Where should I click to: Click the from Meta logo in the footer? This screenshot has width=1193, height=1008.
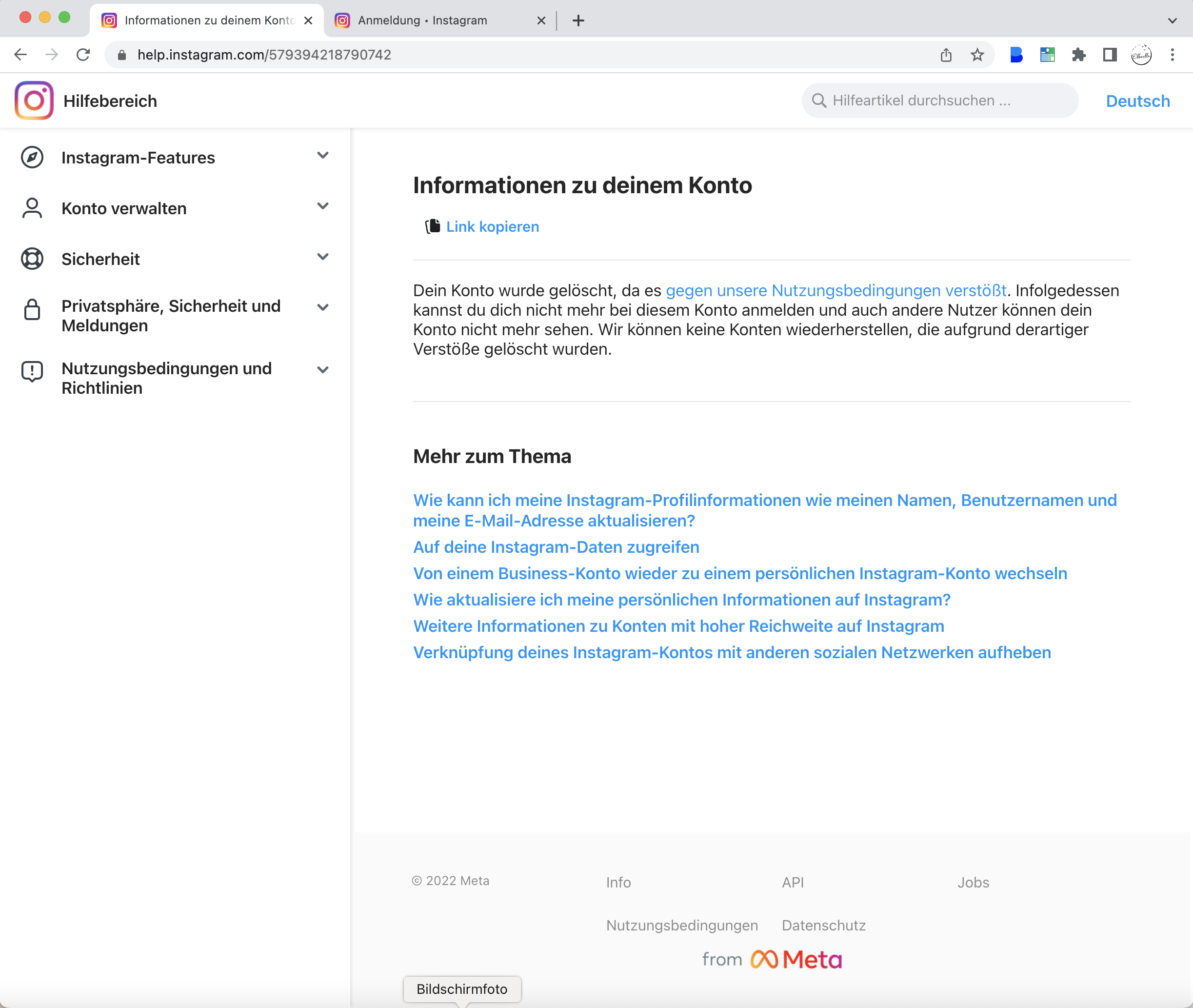coord(772,959)
